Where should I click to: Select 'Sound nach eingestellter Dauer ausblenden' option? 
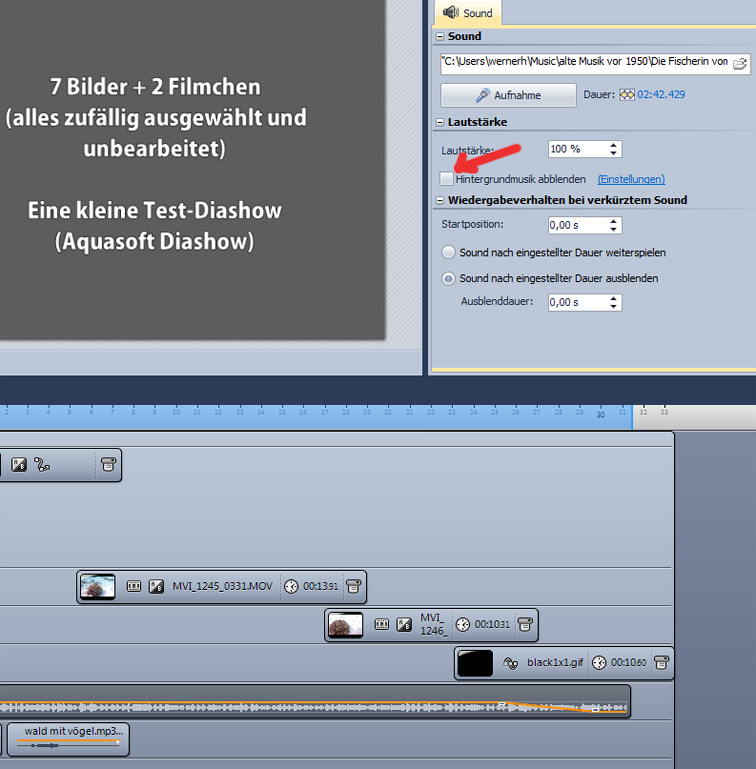(449, 278)
